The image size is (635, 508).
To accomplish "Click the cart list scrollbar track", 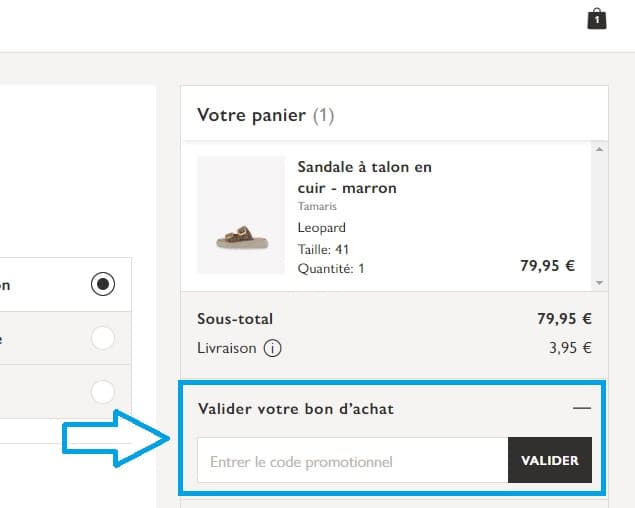I will [600, 215].
